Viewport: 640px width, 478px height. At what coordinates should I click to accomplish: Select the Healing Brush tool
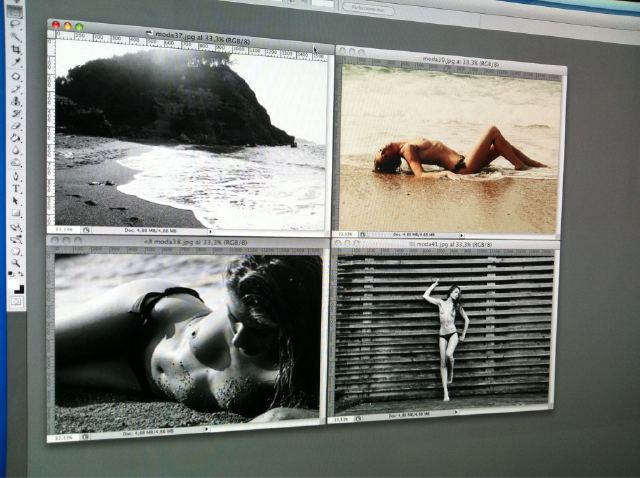16,76
